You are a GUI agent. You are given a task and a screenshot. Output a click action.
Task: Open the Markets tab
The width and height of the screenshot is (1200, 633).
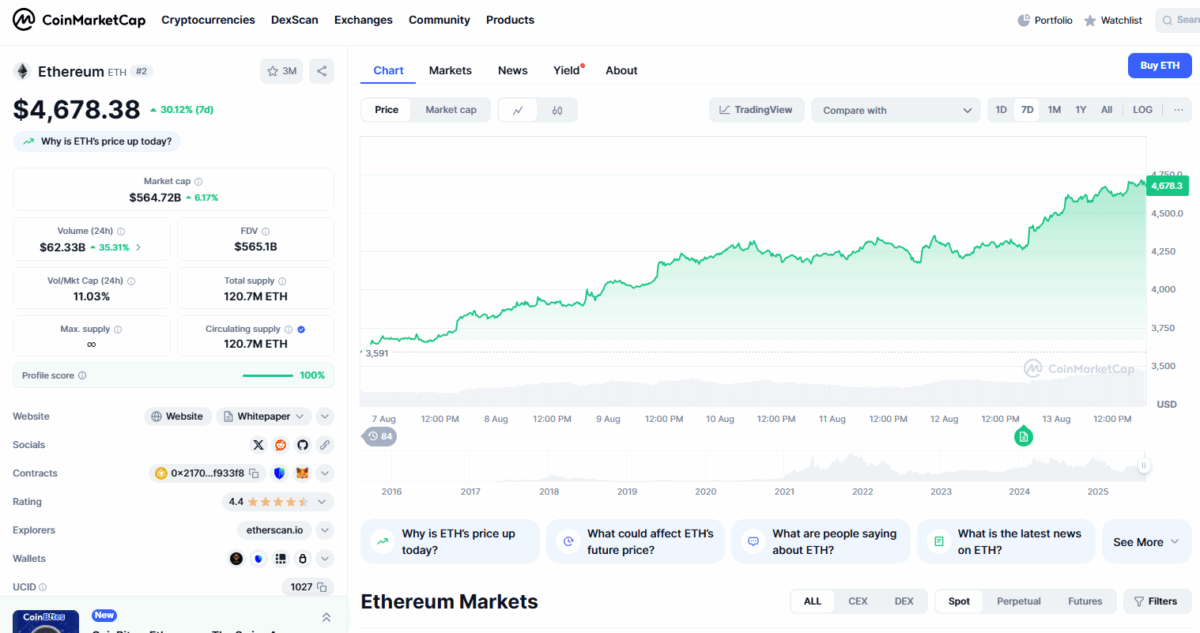(x=450, y=70)
